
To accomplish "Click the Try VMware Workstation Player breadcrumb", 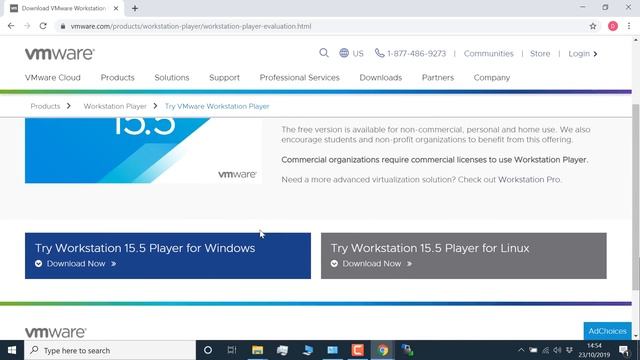I will click(x=217, y=106).
